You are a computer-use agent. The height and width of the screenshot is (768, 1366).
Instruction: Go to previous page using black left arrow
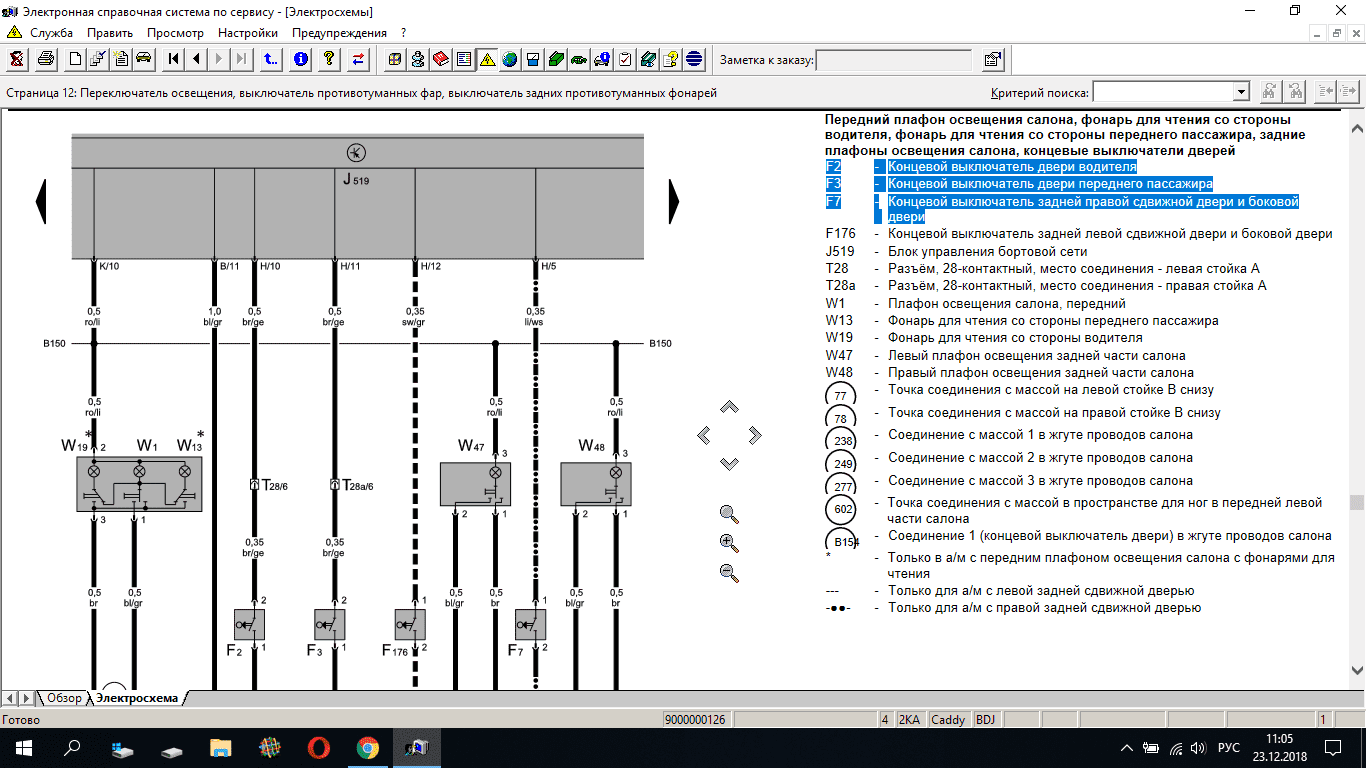click(x=196, y=59)
